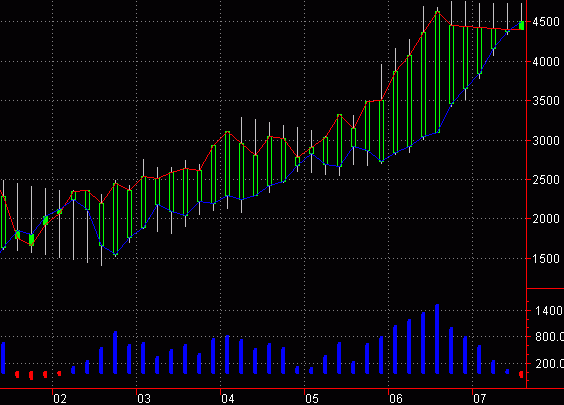This screenshot has width=564, height=405.
Task: Click the solid green candle at chart's right edge
Action: click(522, 25)
